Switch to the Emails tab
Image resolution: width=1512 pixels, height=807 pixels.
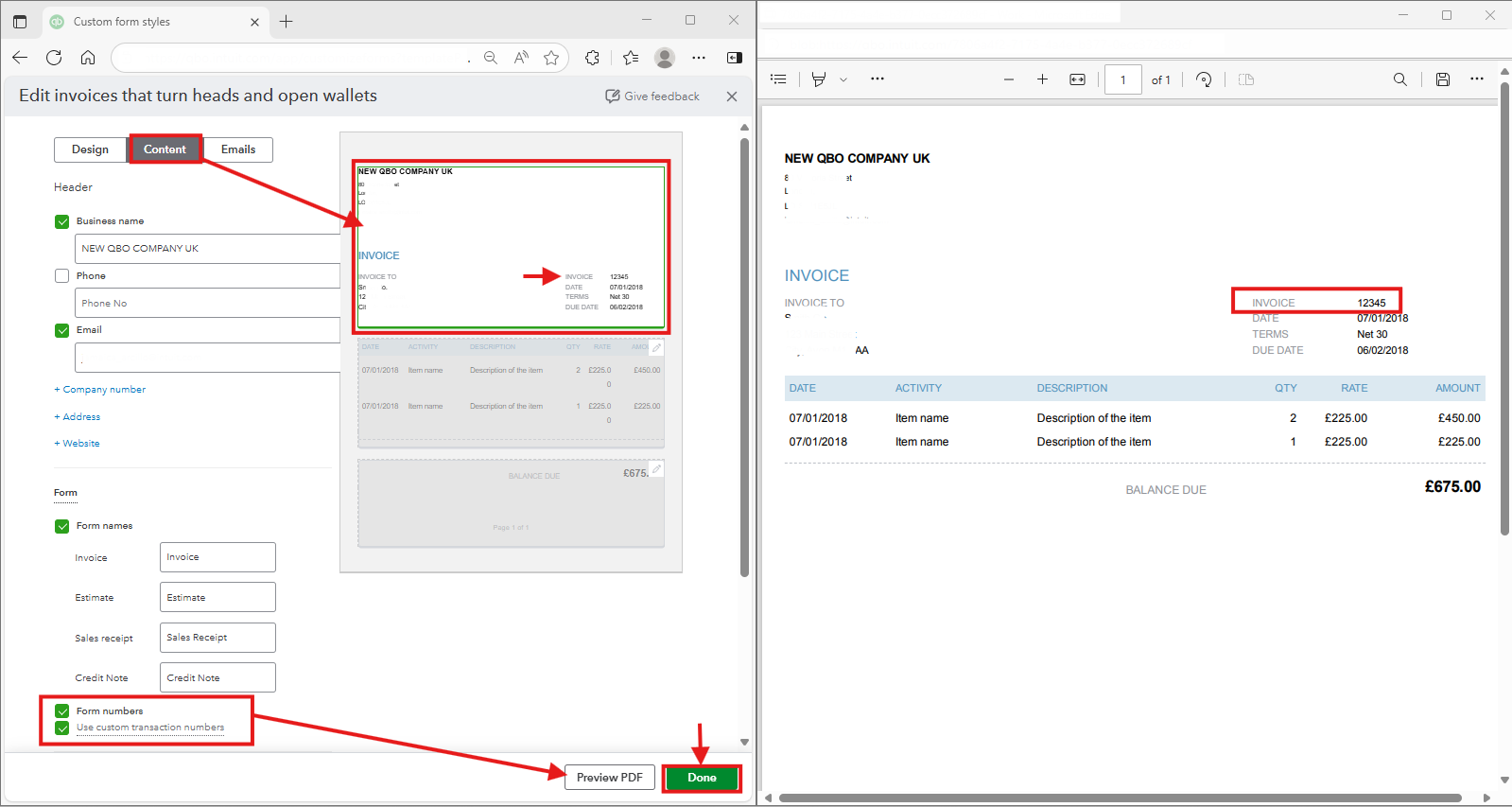(x=238, y=149)
